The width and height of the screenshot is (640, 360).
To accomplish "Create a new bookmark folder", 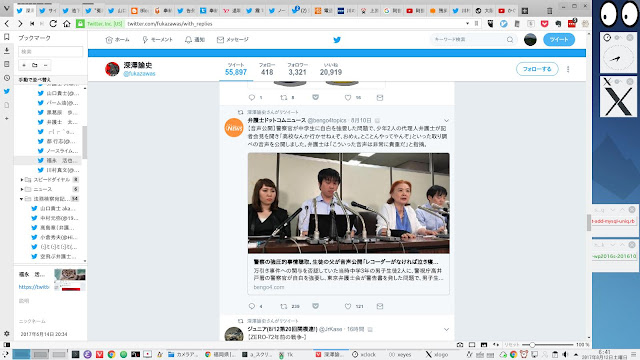I will tap(35, 65).
